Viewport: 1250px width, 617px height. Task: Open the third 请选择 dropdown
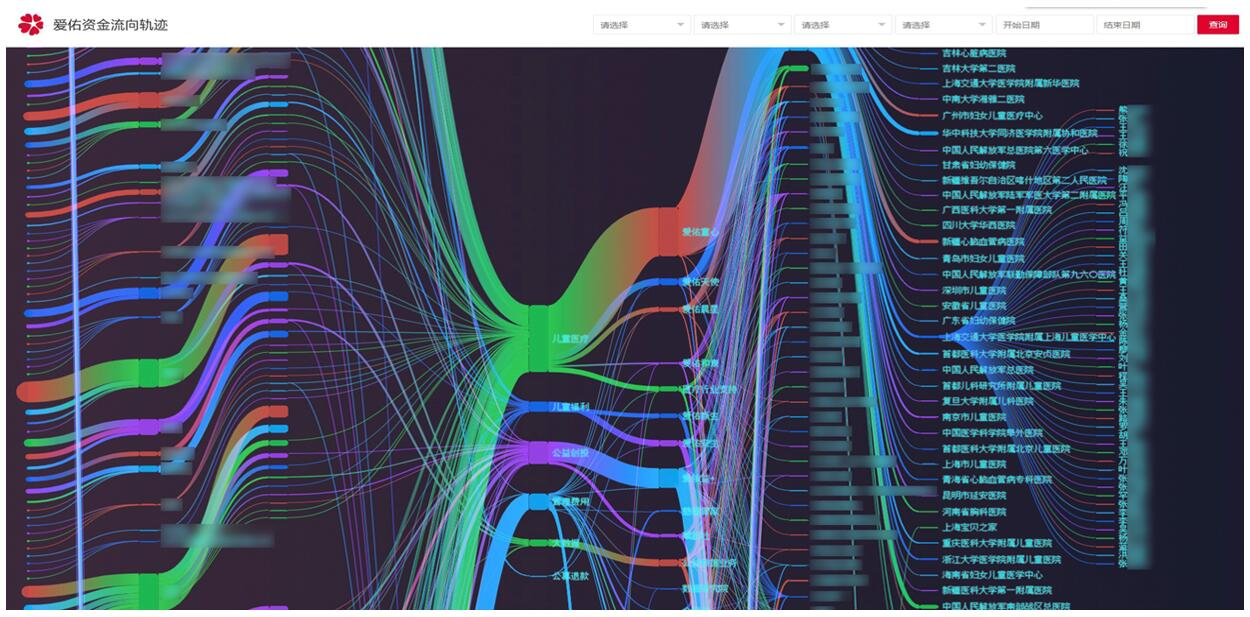tap(843, 25)
